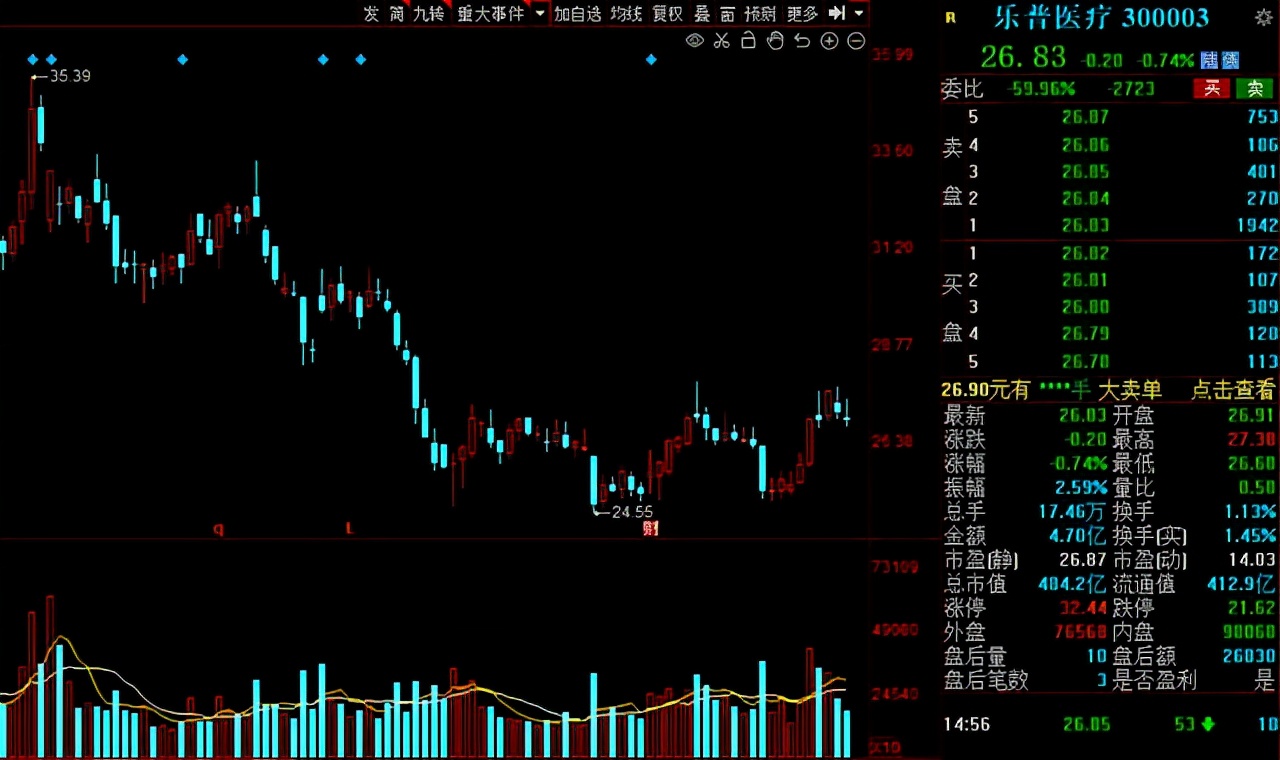This screenshot has height=760, width=1280.
Task: Click the 14:56 trade tick time
Action: [967, 724]
